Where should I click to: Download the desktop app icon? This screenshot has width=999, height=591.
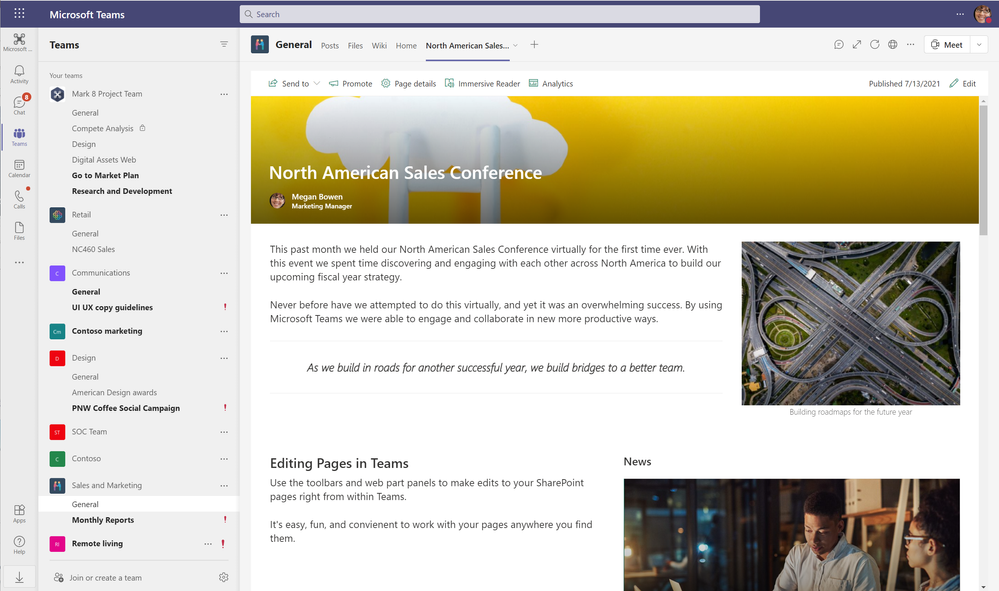19,577
